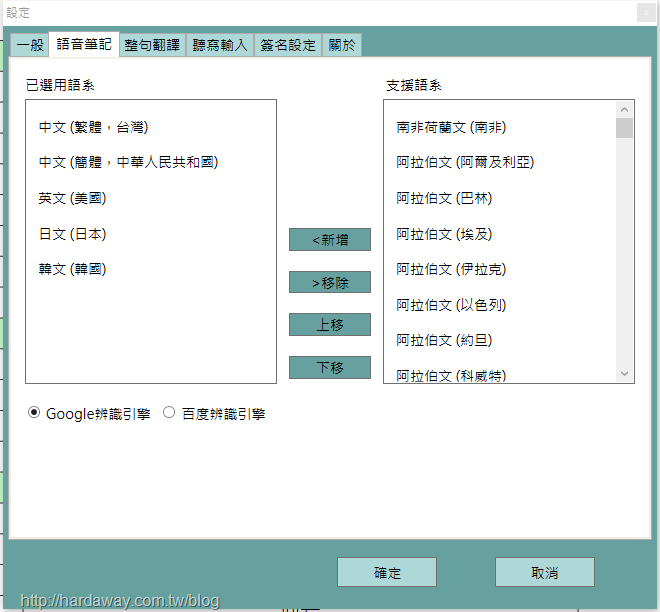Cancel with the 取消 button
Screen dimensions: 660x612
click(x=545, y=572)
